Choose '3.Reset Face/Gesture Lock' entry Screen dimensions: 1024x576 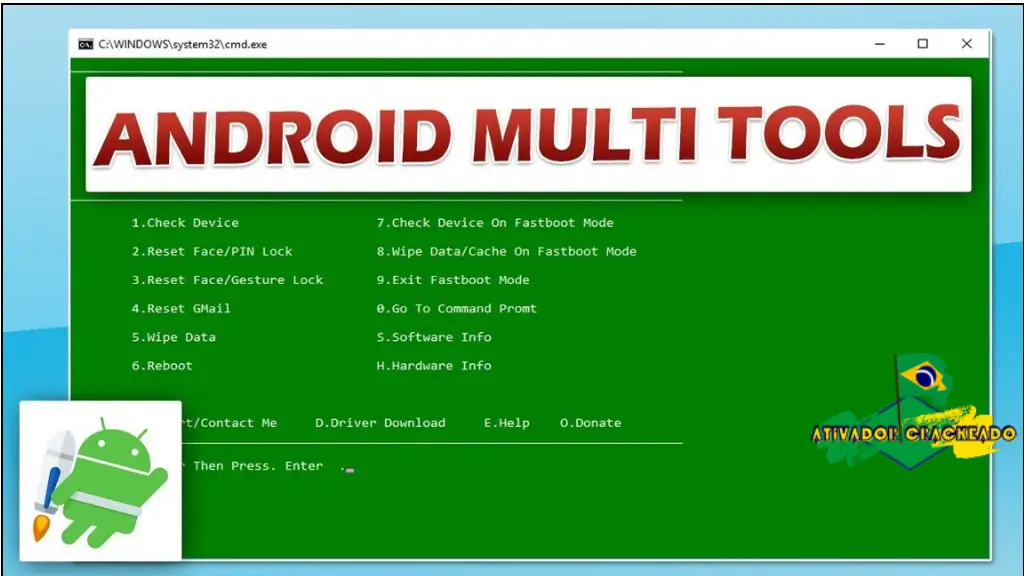(x=227, y=280)
